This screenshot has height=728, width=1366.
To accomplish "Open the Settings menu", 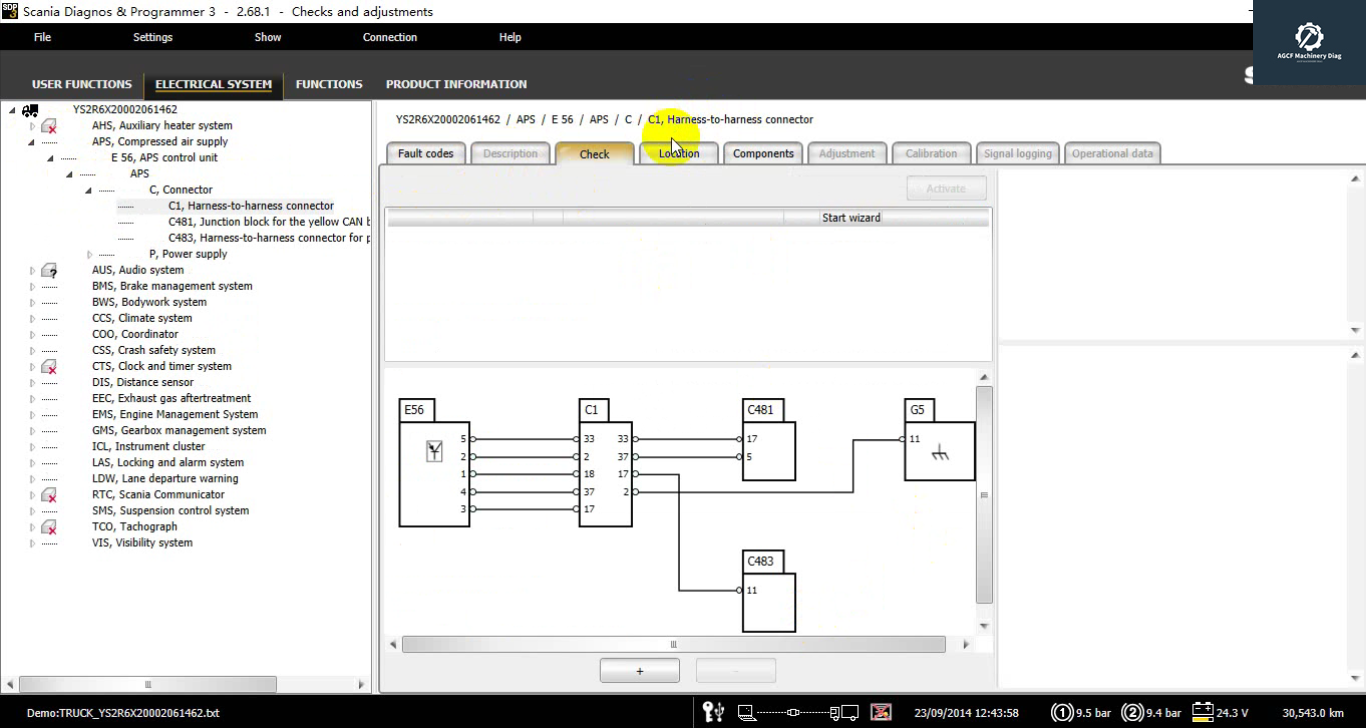I will tap(153, 37).
